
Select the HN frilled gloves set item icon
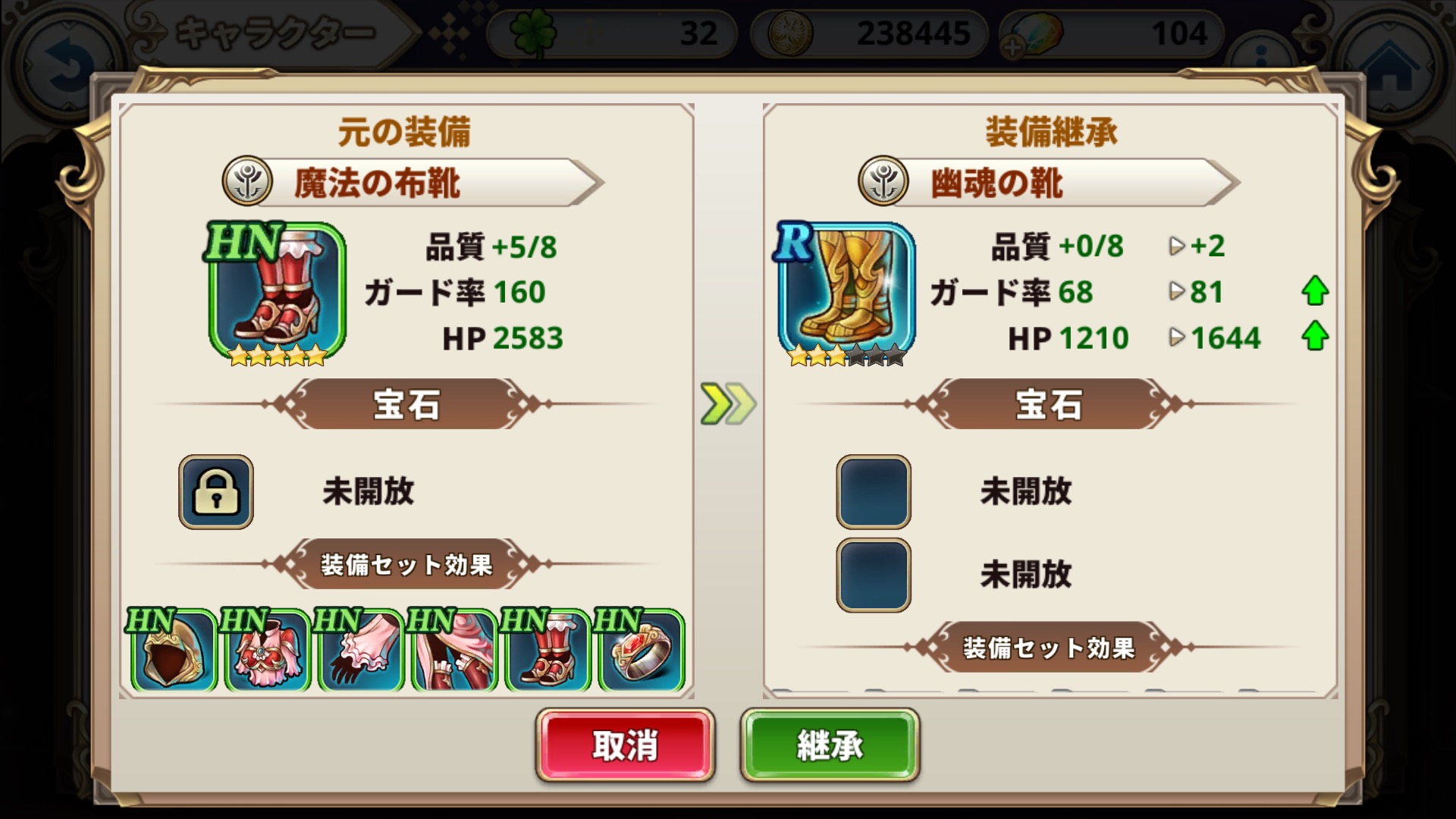(x=359, y=650)
